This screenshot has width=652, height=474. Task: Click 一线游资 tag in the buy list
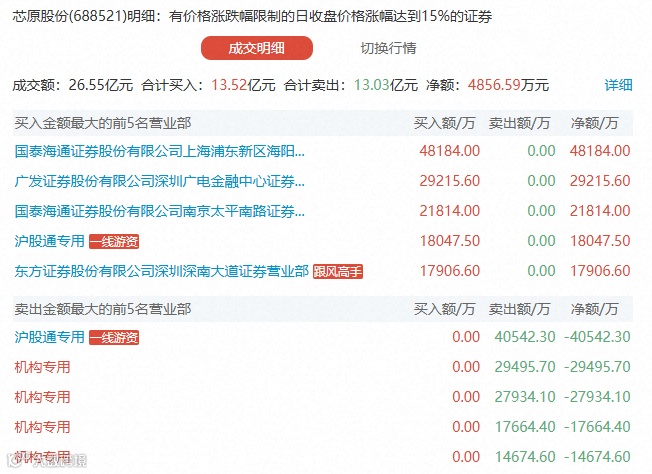pos(114,242)
